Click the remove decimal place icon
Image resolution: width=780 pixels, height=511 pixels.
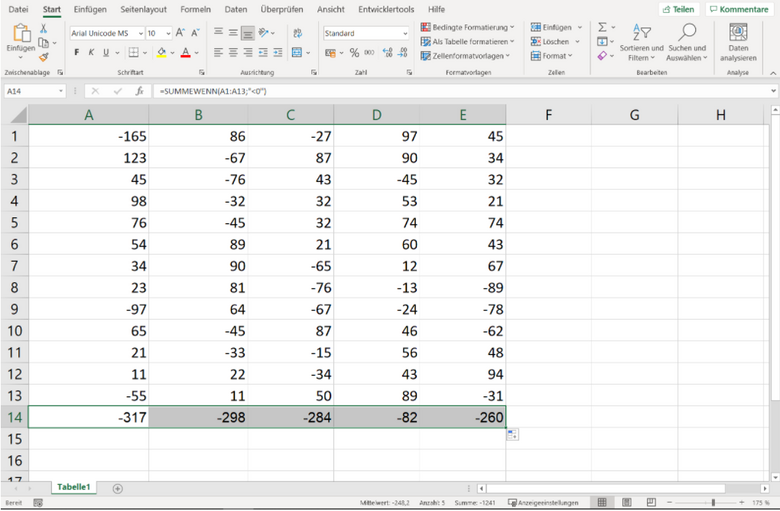click(403, 52)
